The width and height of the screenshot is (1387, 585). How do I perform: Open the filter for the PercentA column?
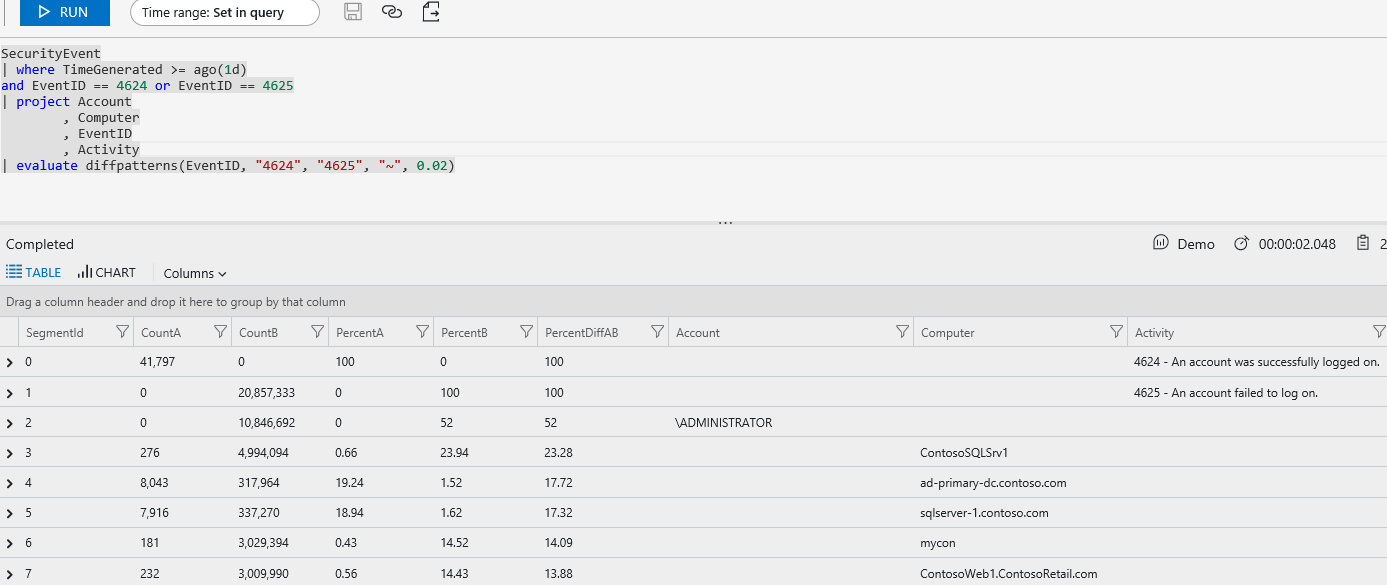(423, 332)
